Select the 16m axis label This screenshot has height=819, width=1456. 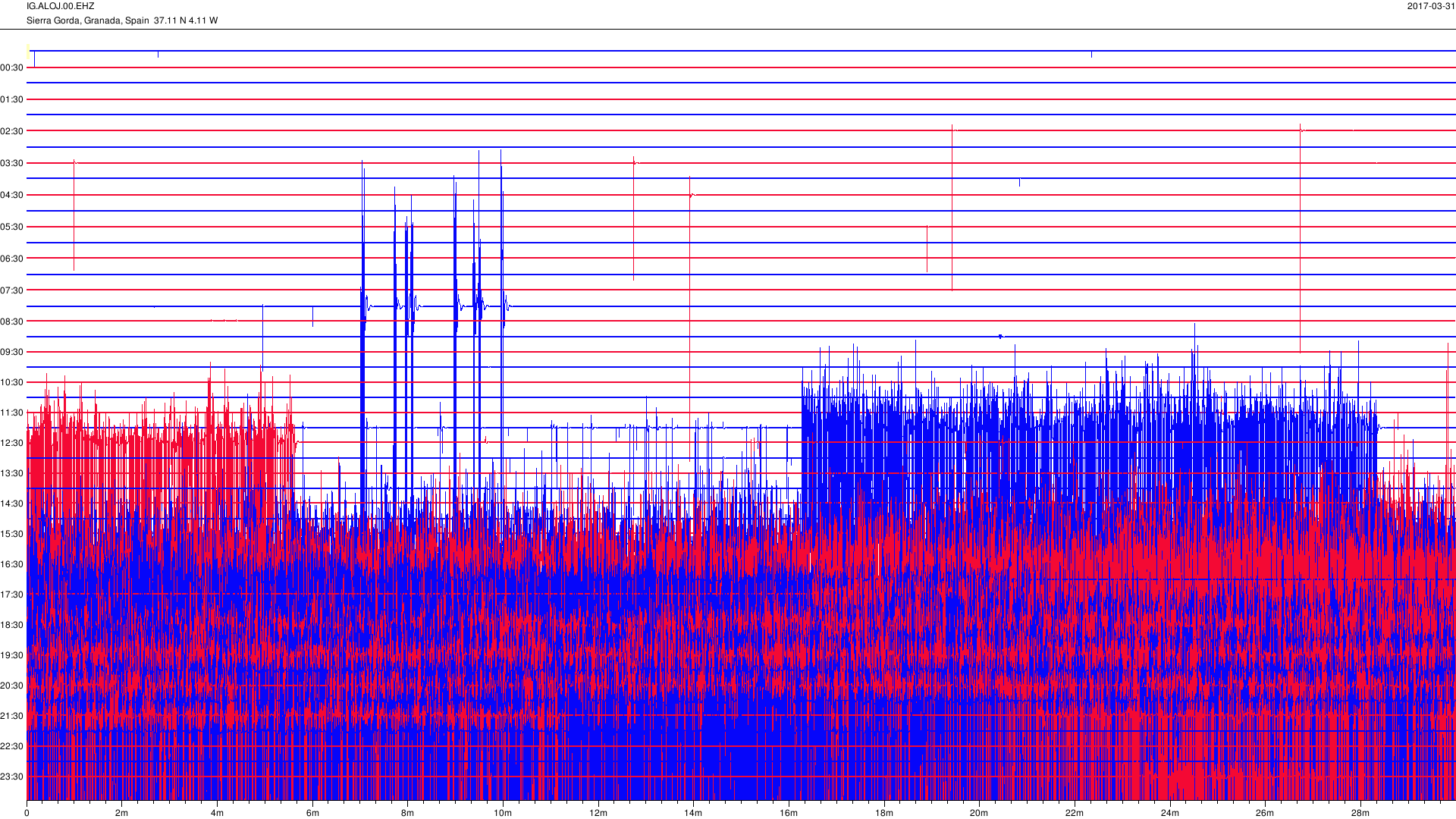789,813
